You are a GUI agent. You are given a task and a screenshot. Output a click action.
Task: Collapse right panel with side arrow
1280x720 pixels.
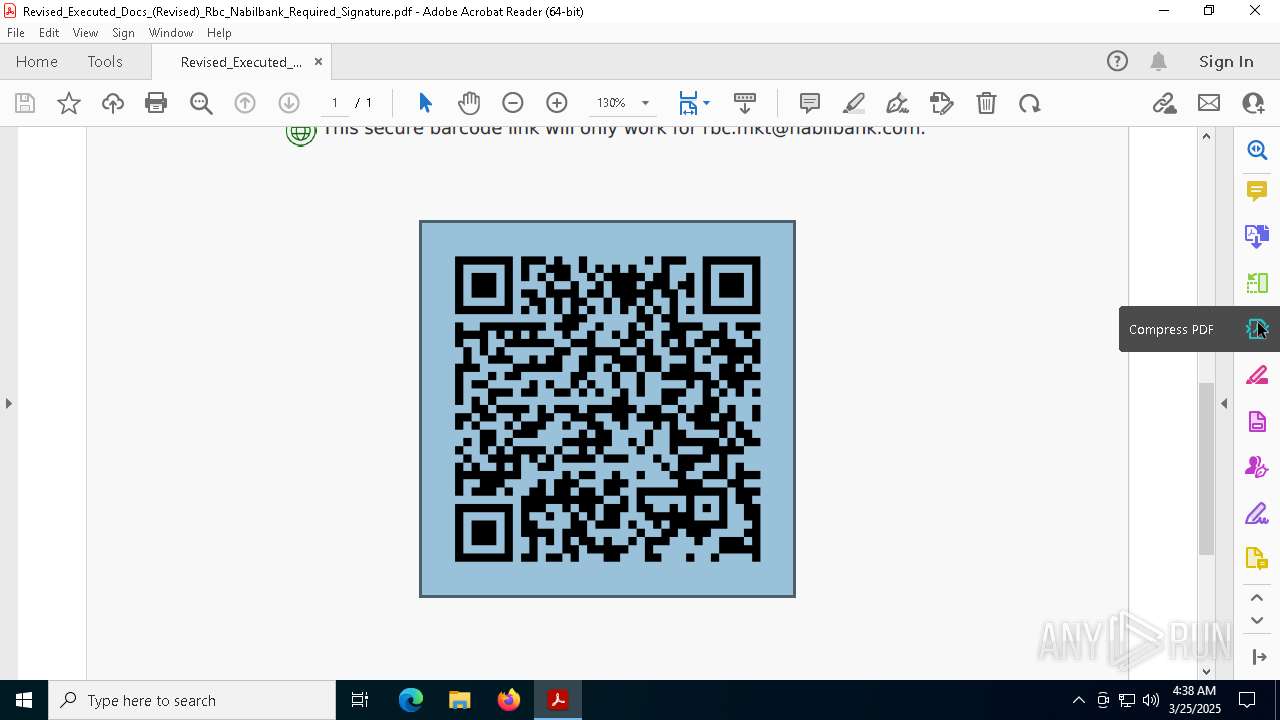point(1224,403)
